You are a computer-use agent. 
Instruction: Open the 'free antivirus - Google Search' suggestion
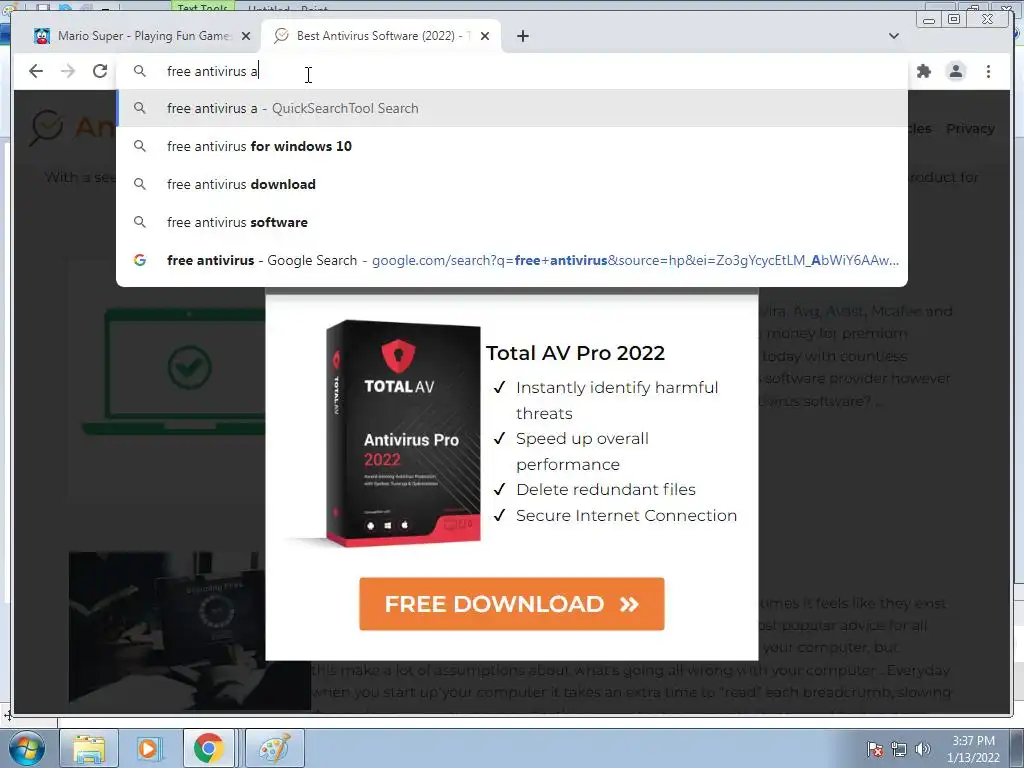(512, 260)
